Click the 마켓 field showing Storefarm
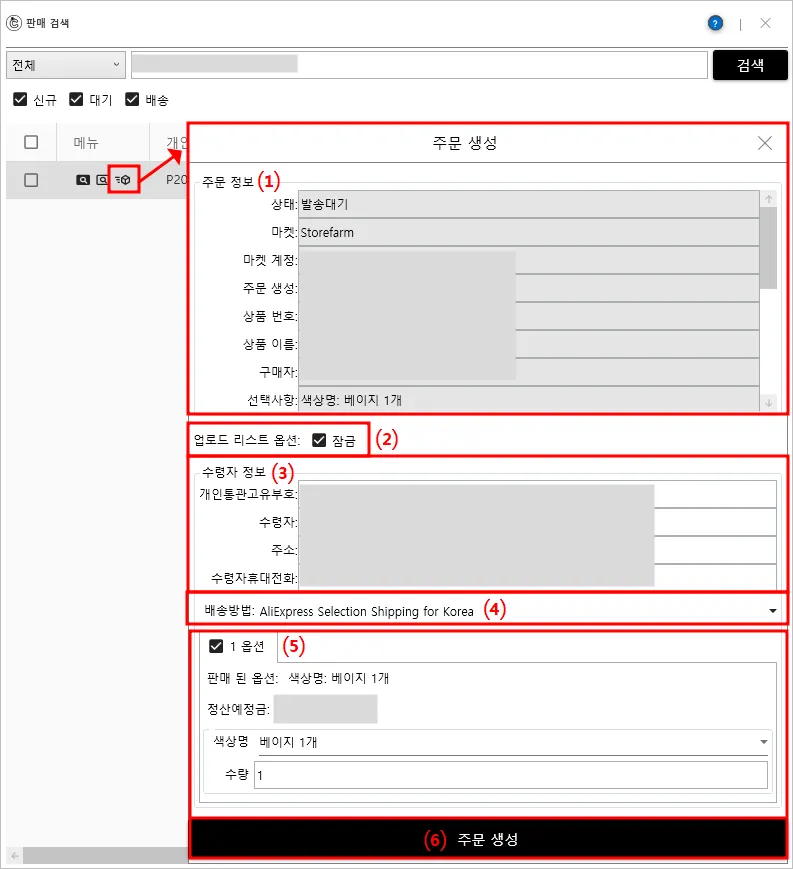The height and width of the screenshot is (869, 793). point(529,232)
